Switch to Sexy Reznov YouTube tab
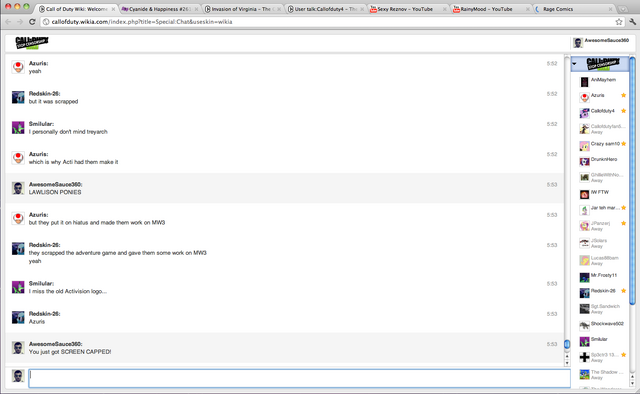The width and height of the screenshot is (640, 394). point(408,9)
